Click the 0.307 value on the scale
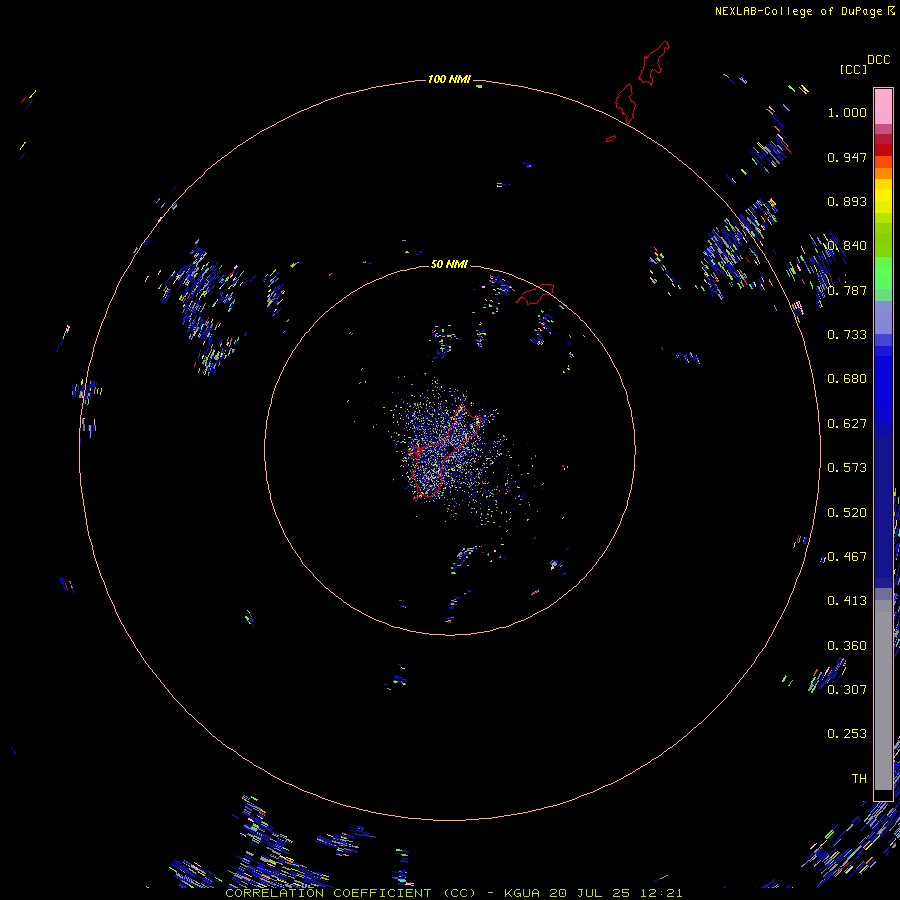900x900 pixels. (847, 689)
